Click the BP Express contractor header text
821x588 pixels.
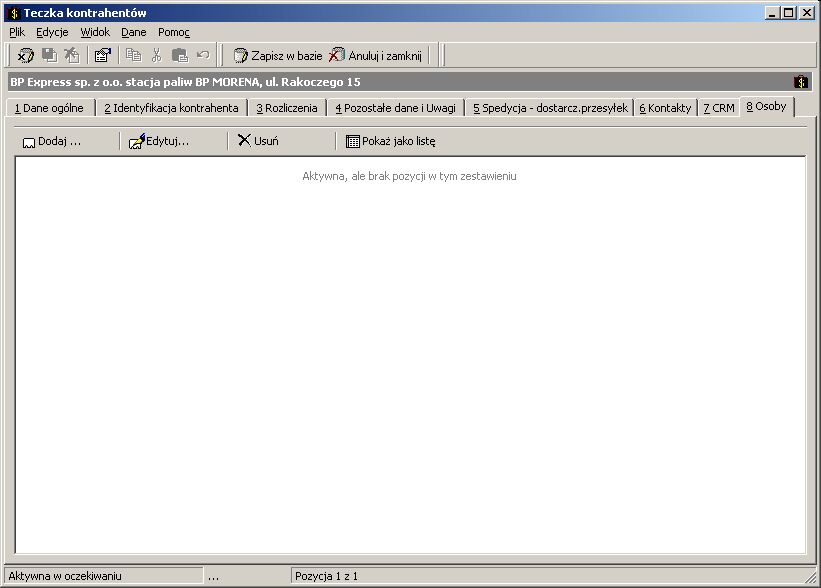pos(185,82)
